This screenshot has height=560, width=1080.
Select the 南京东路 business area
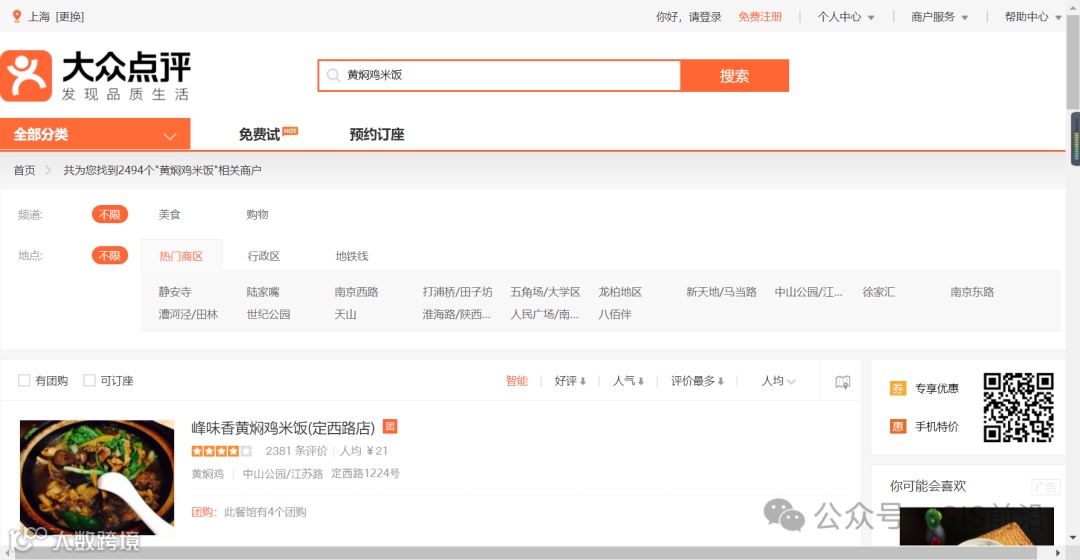(x=973, y=292)
